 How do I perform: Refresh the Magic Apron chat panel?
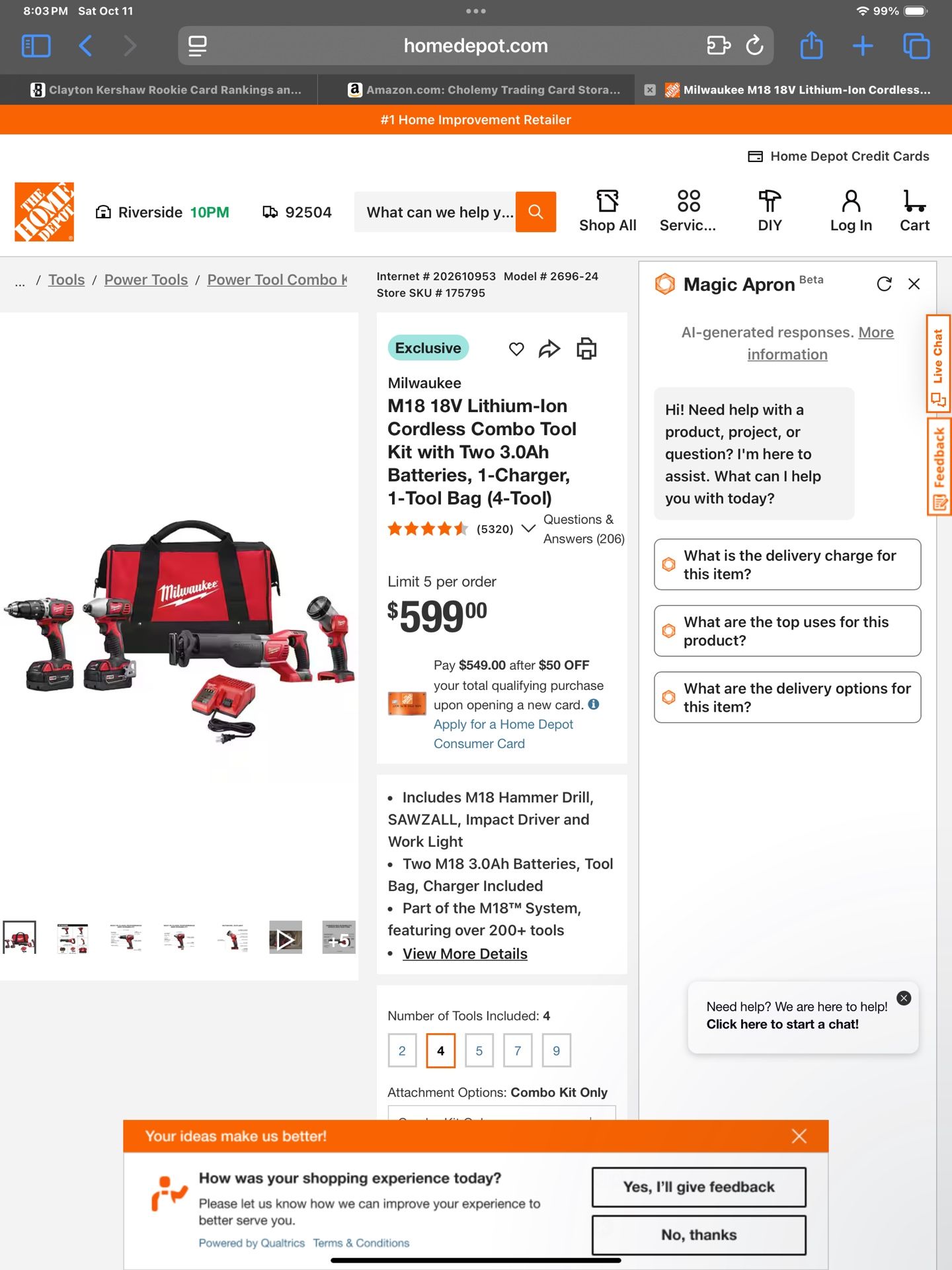884,284
